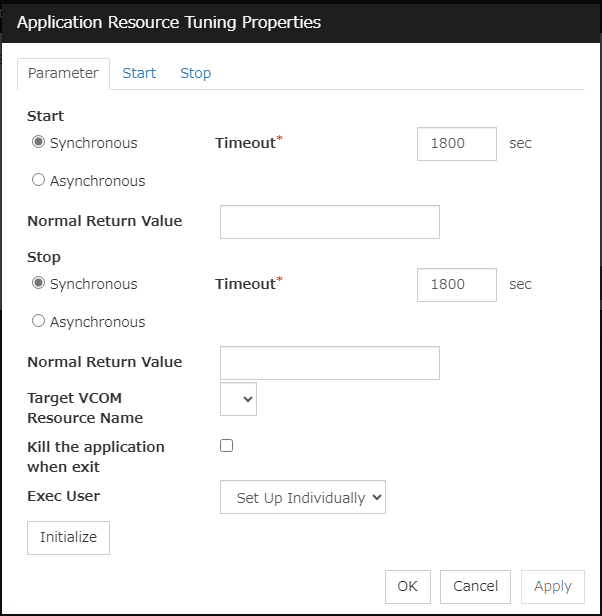
Task: Open the Start tab
Action: 139,73
